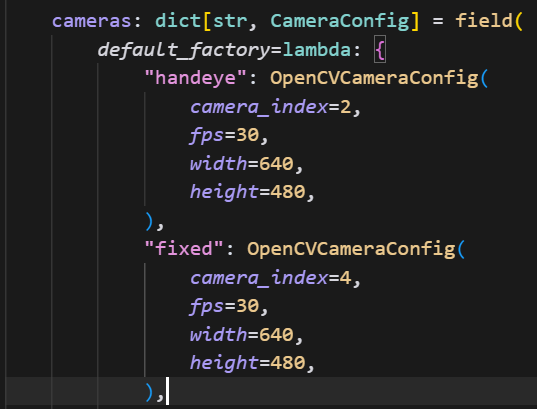Screen dimensions: 537x409
Task: Click the default_factory keyword argument
Action: tap(184, 50)
